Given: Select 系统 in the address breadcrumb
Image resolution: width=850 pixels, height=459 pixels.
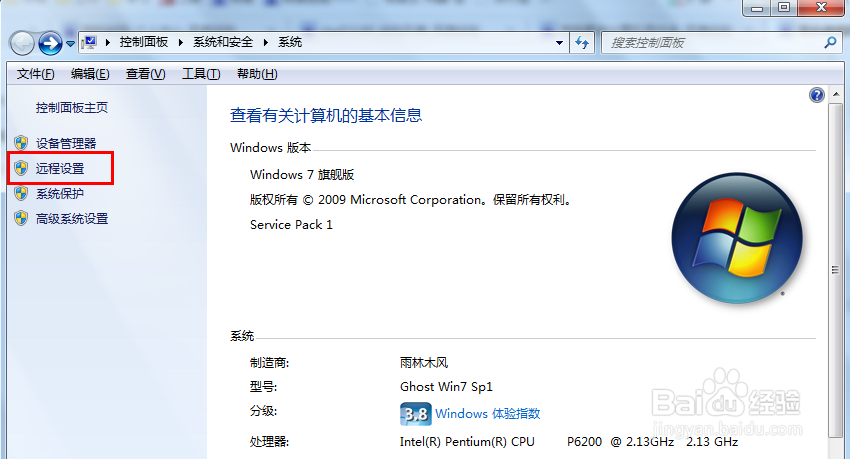Looking at the screenshot, I should (x=290, y=42).
